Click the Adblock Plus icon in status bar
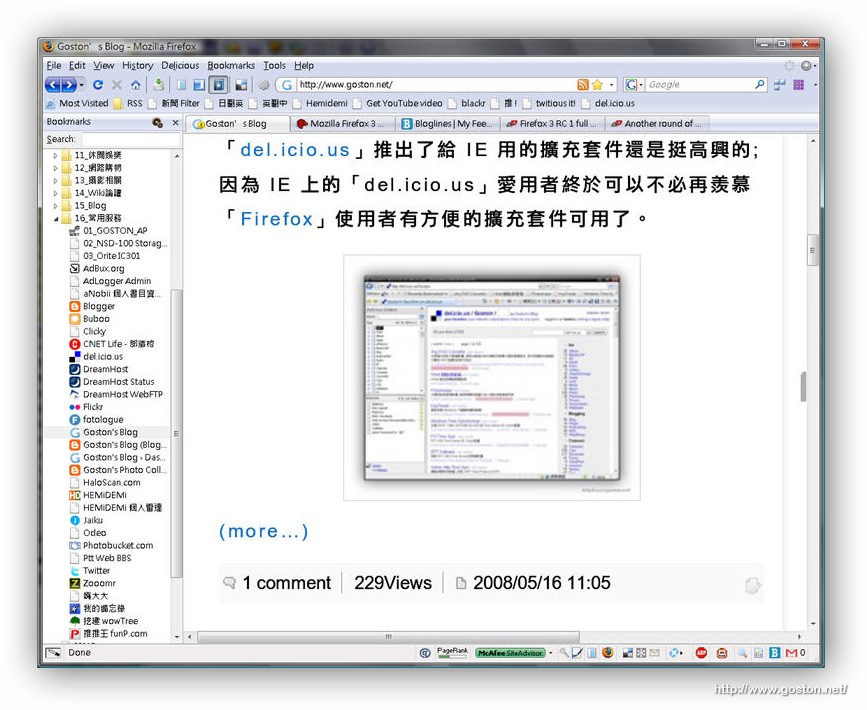Image resolution: width=867 pixels, height=710 pixels. (x=701, y=653)
